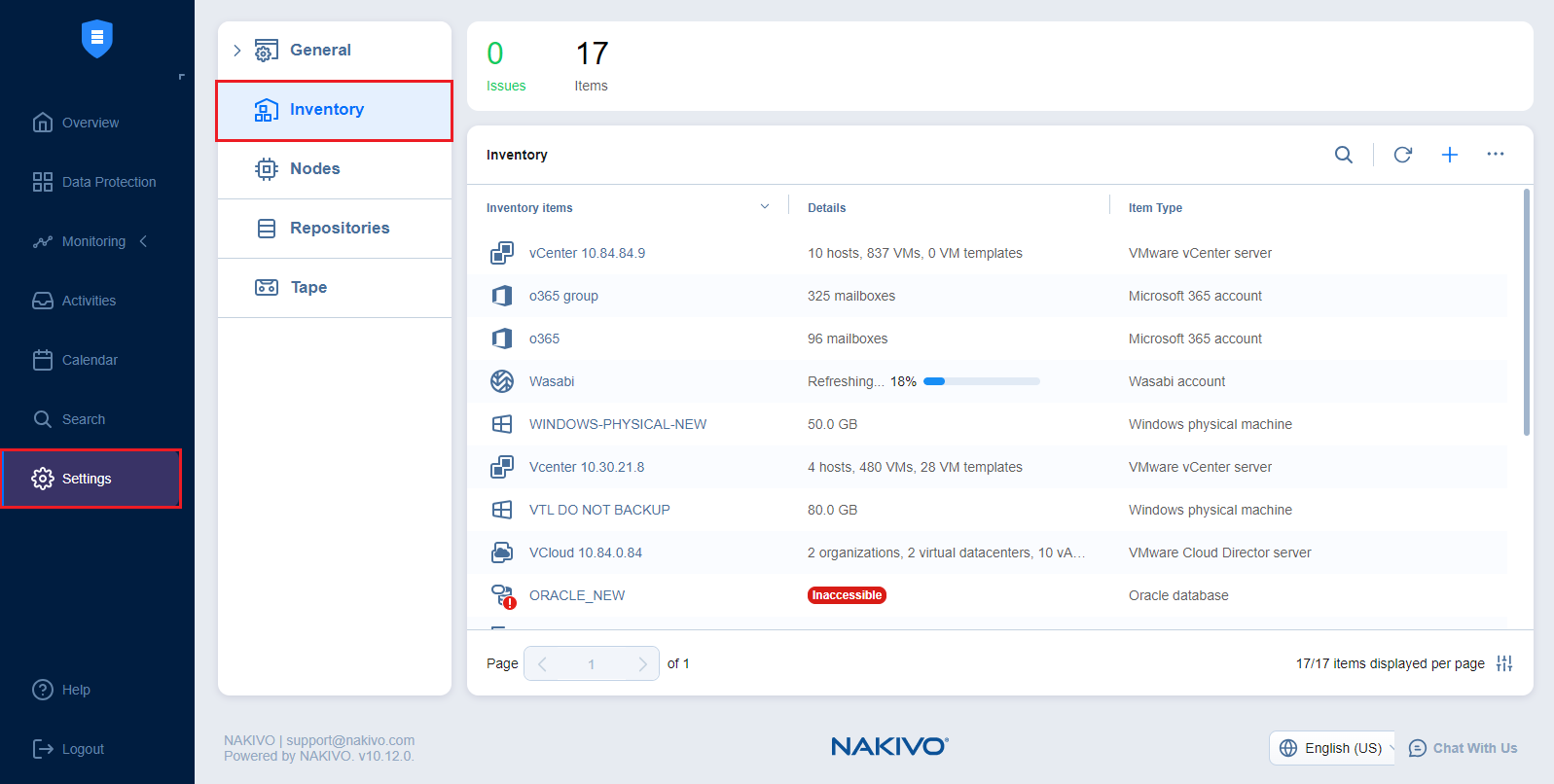Open the English (US) language dropdown
1554x784 pixels.
click(1332, 748)
